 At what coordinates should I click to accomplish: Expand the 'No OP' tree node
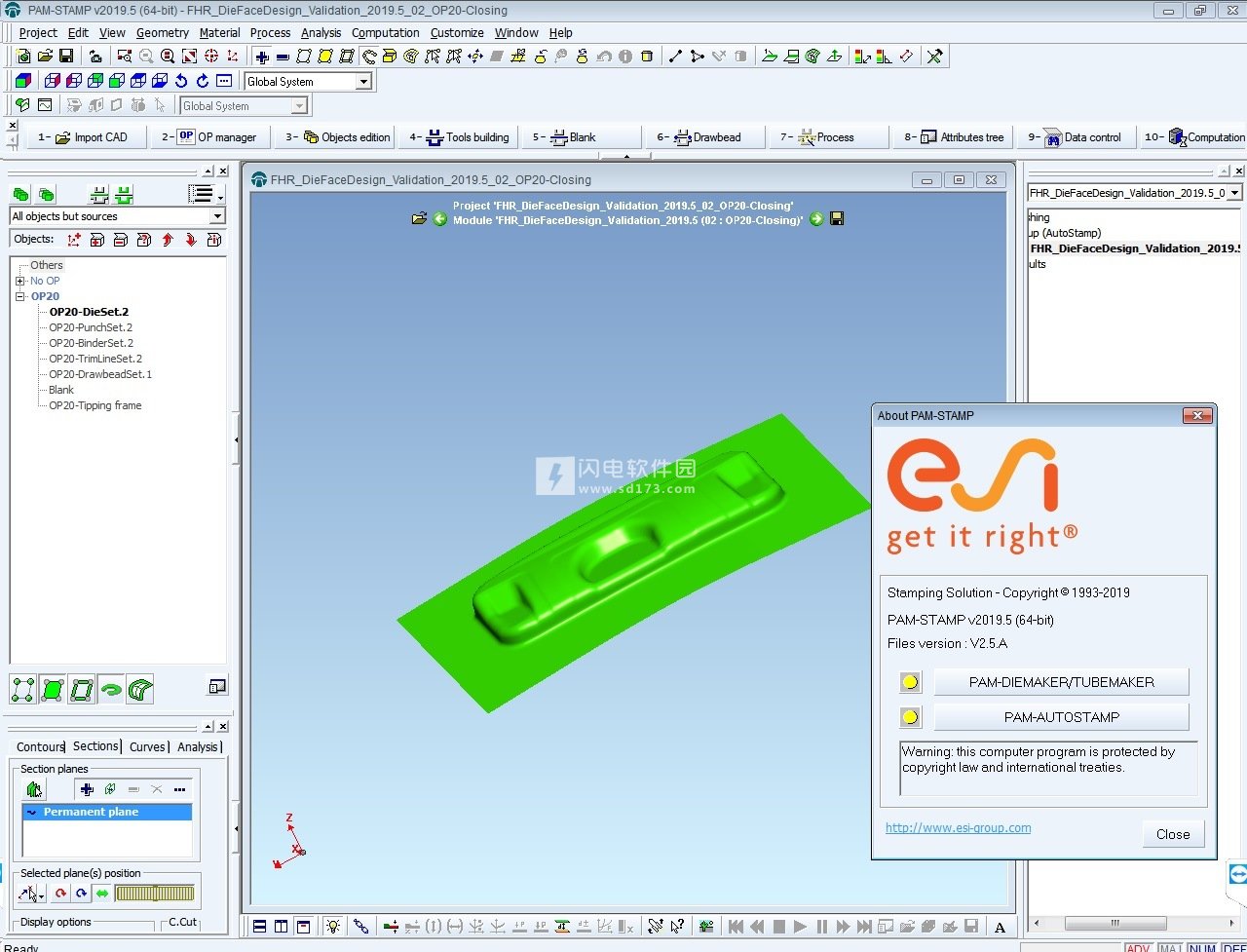[19, 281]
